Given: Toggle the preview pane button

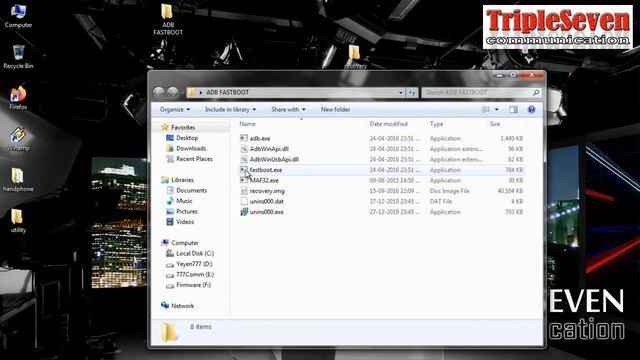Looking at the screenshot, I should pyautogui.click(x=513, y=109).
